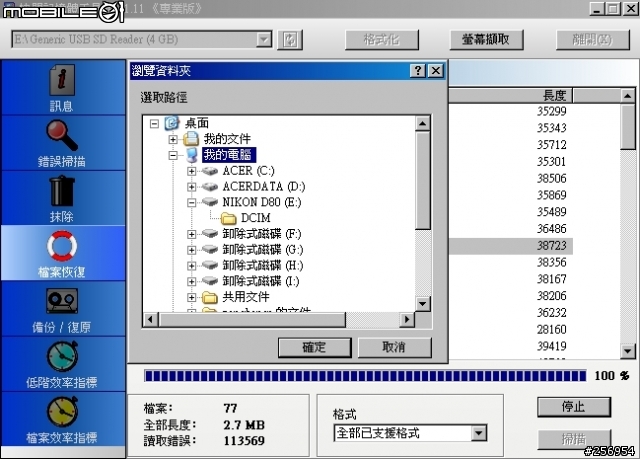The width and height of the screenshot is (640, 459).
Task: Click the folder tree scroll-down arrow
Action: coord(422,304)
